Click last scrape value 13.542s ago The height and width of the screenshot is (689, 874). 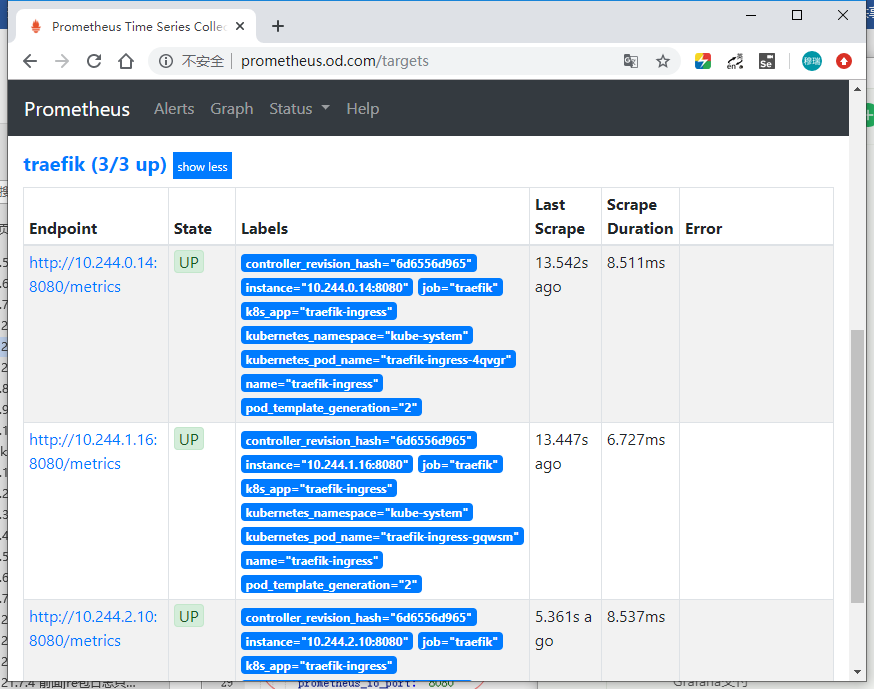pos(561,275)
